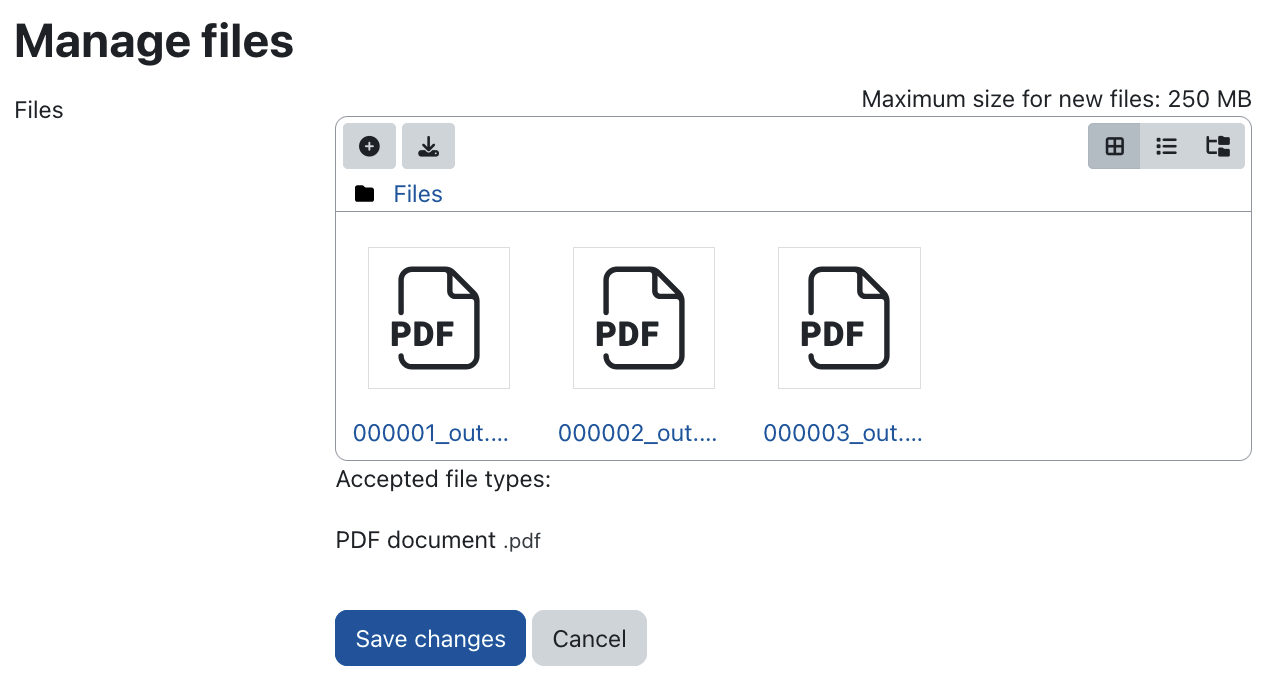The height and width of the screenshot is (690, 1280).
Task: Open the Files breadcrumb link
Action: [x=418, y=194]
